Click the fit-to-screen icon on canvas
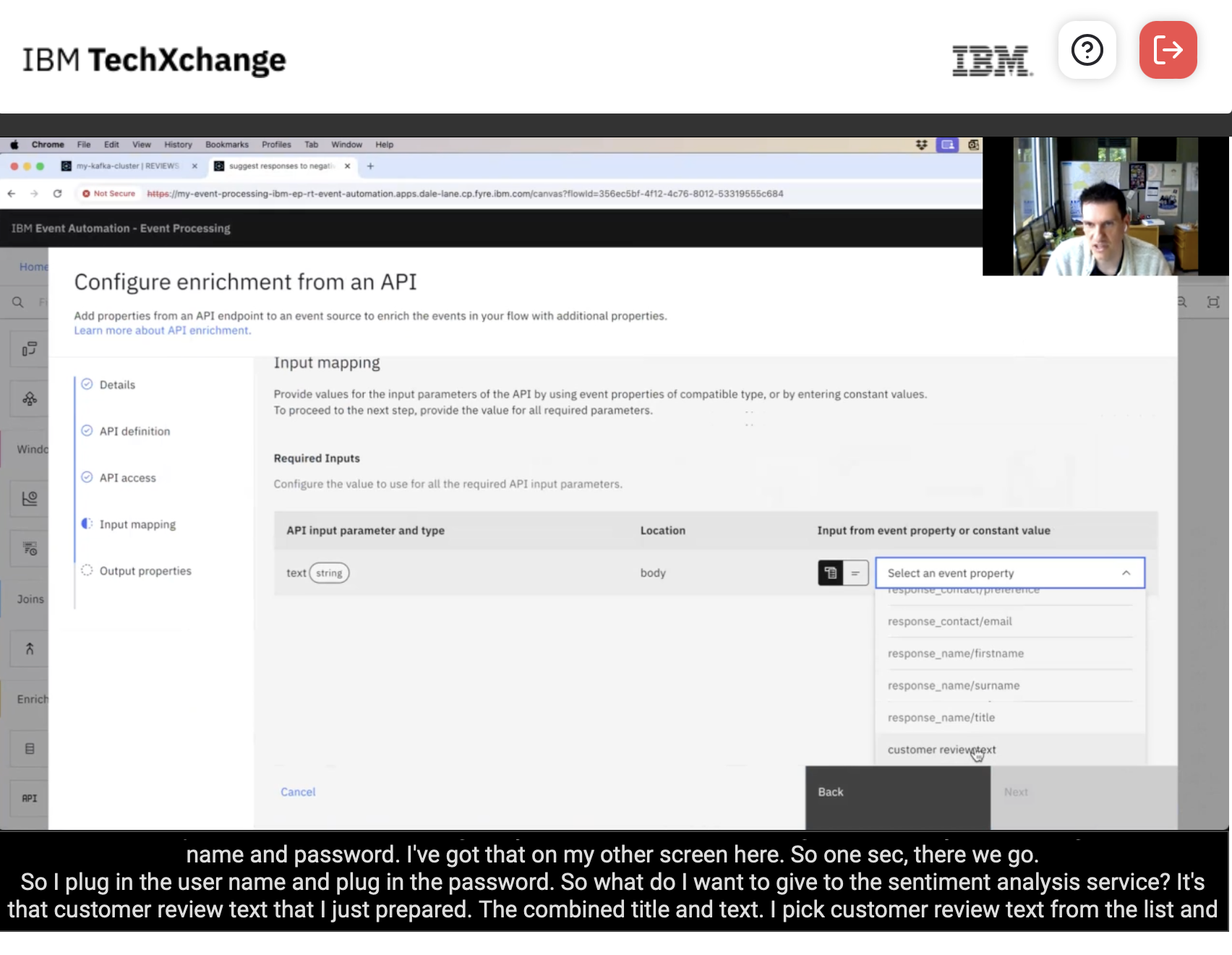 coord(1212,302)
